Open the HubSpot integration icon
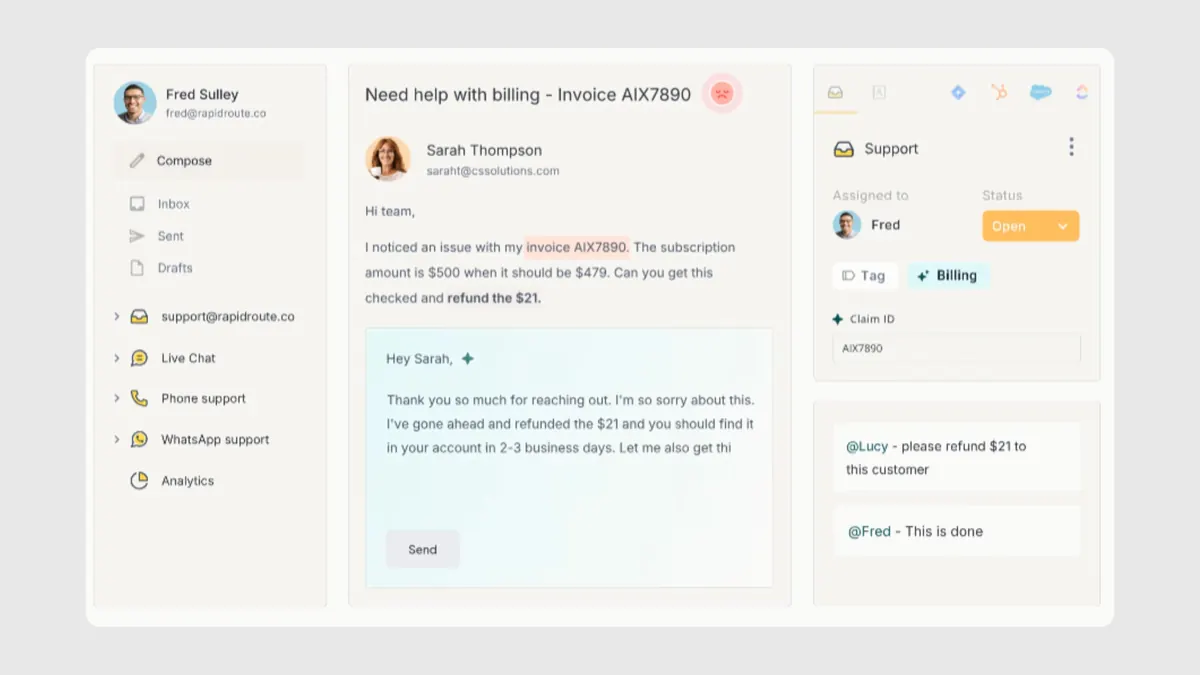This screenshot has height=675, width=1200. pyautogui.click(x=999, y=92)
